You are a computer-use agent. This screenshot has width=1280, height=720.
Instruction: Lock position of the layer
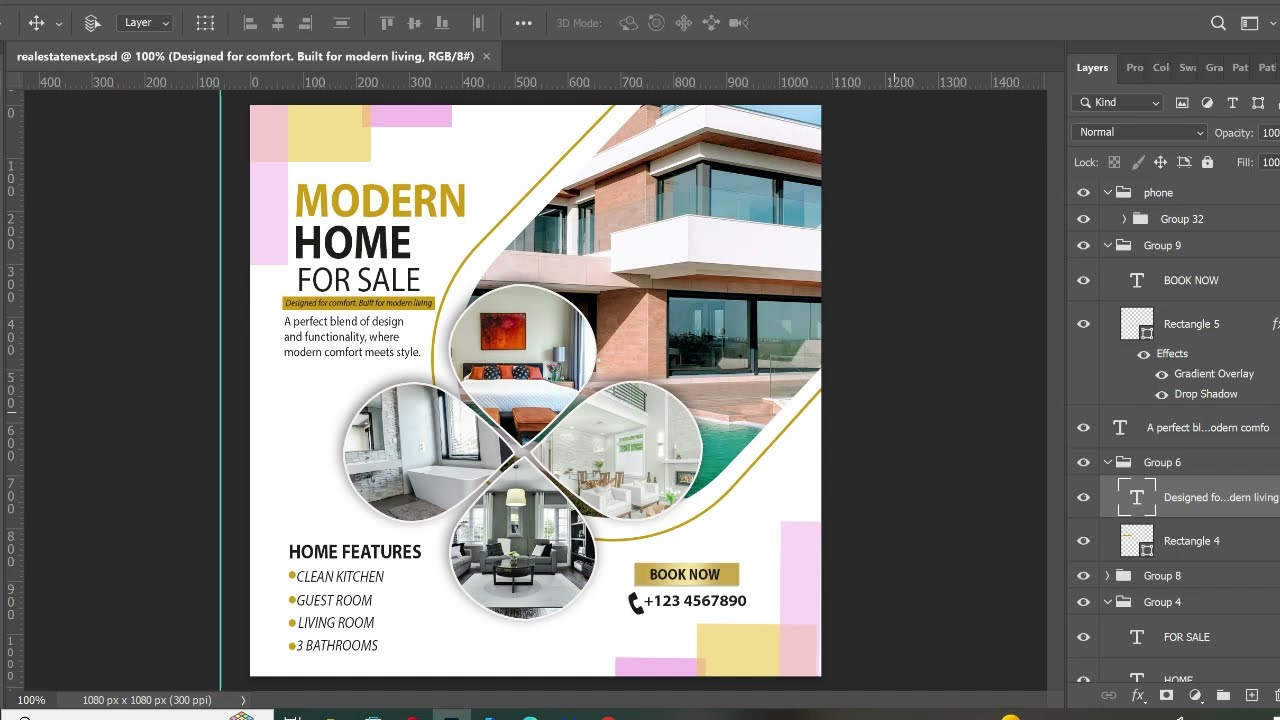coord(1160,162)
